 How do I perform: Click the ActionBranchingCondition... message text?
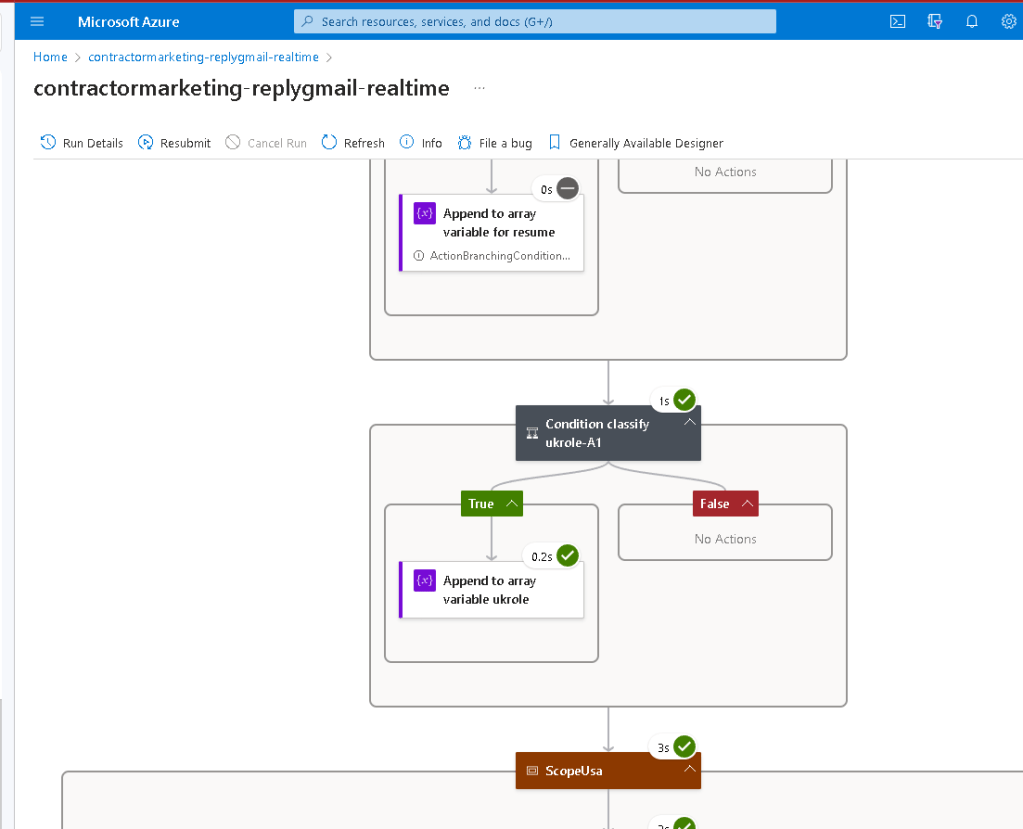click(500, 256)
